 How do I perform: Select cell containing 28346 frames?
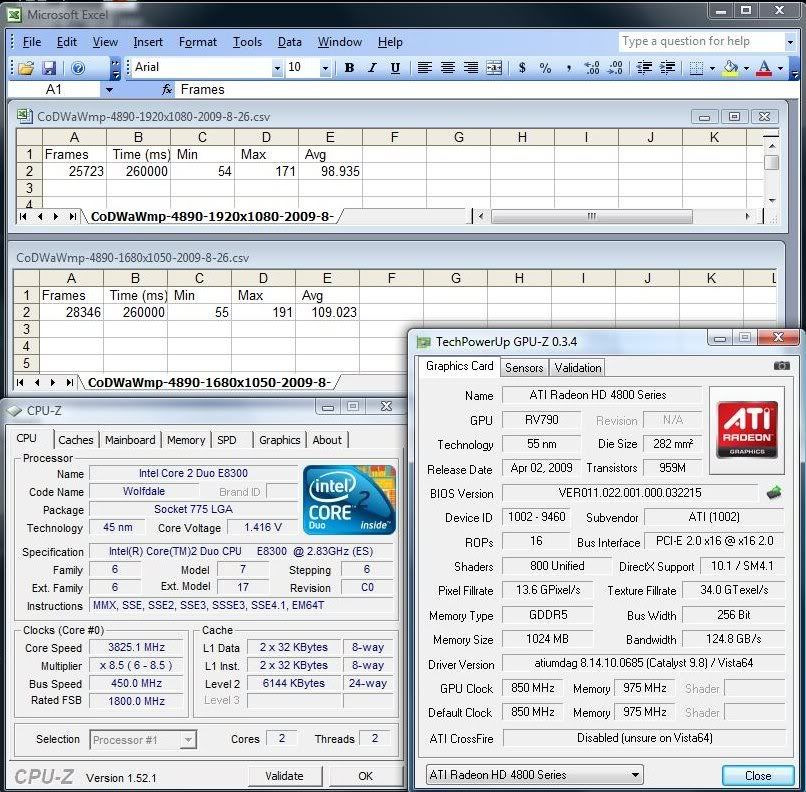click(x=71, y=312)
